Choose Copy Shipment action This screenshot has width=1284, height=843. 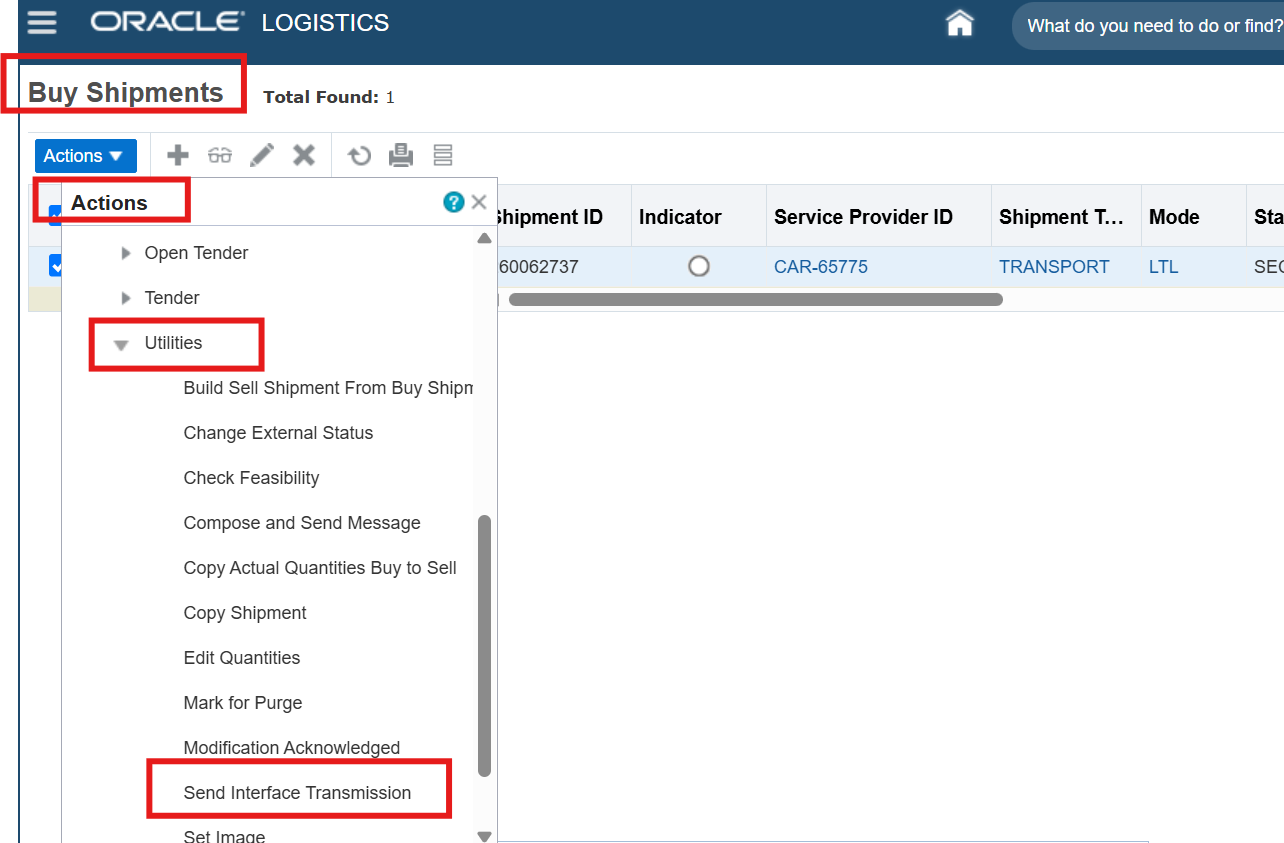(245, 613)
